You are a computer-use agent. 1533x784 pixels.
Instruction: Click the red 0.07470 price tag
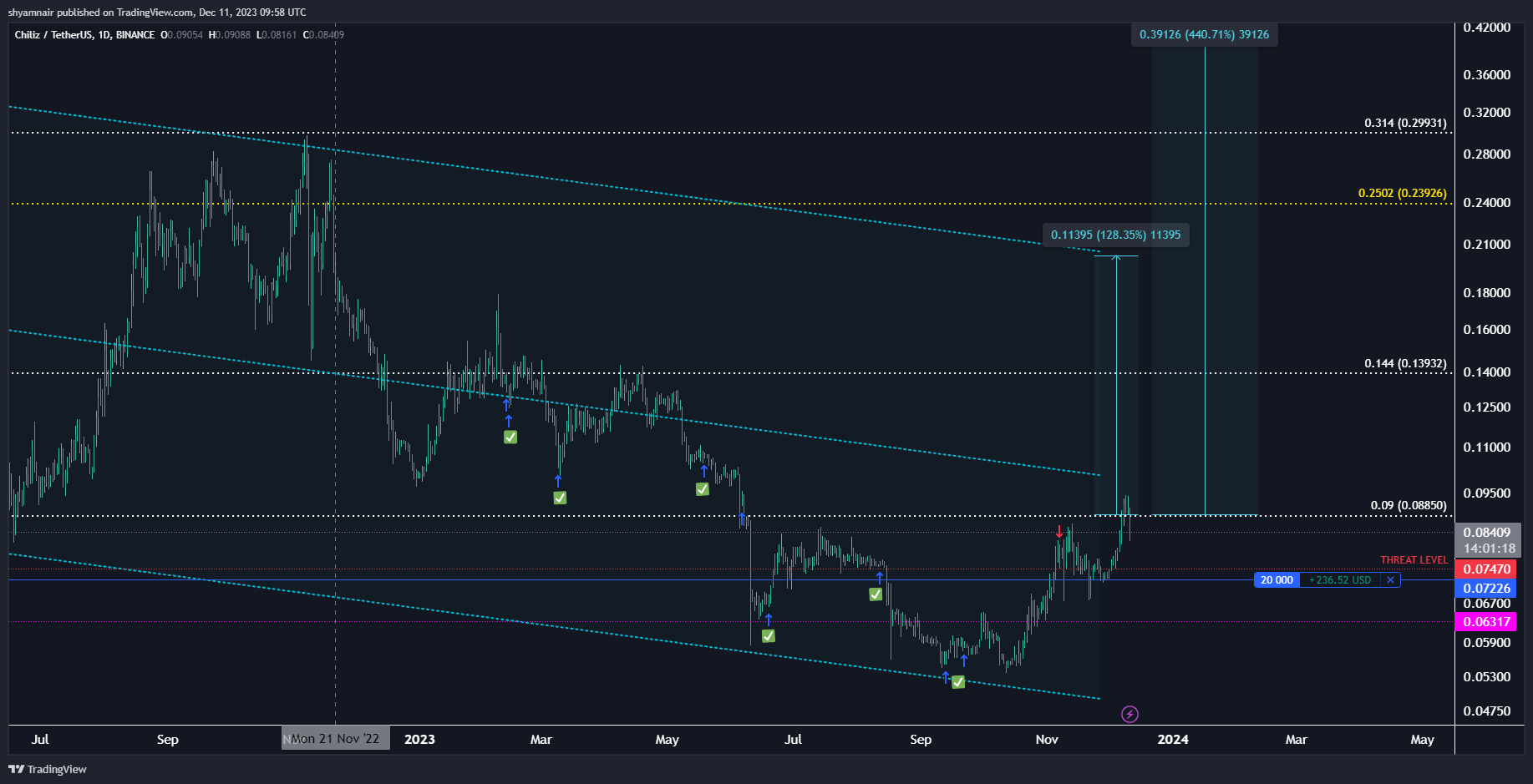(1487, 569)
